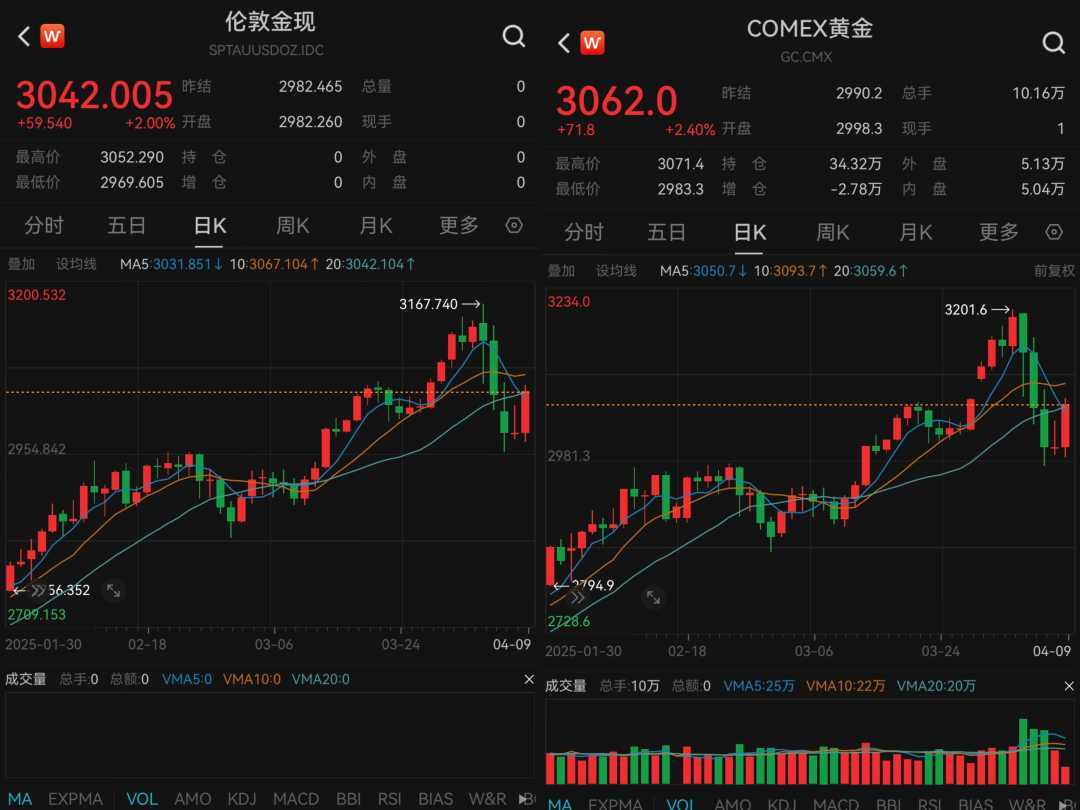The image size is (1080, 810).
Task: Expand 伦敦金现 chart to fullscreen
Action: point(114,590)
